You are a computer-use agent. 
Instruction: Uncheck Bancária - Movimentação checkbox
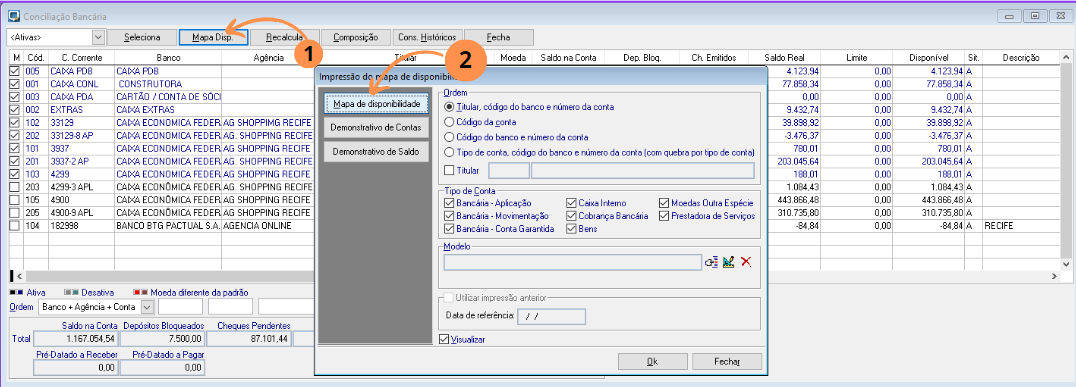[x=449, y=216]
